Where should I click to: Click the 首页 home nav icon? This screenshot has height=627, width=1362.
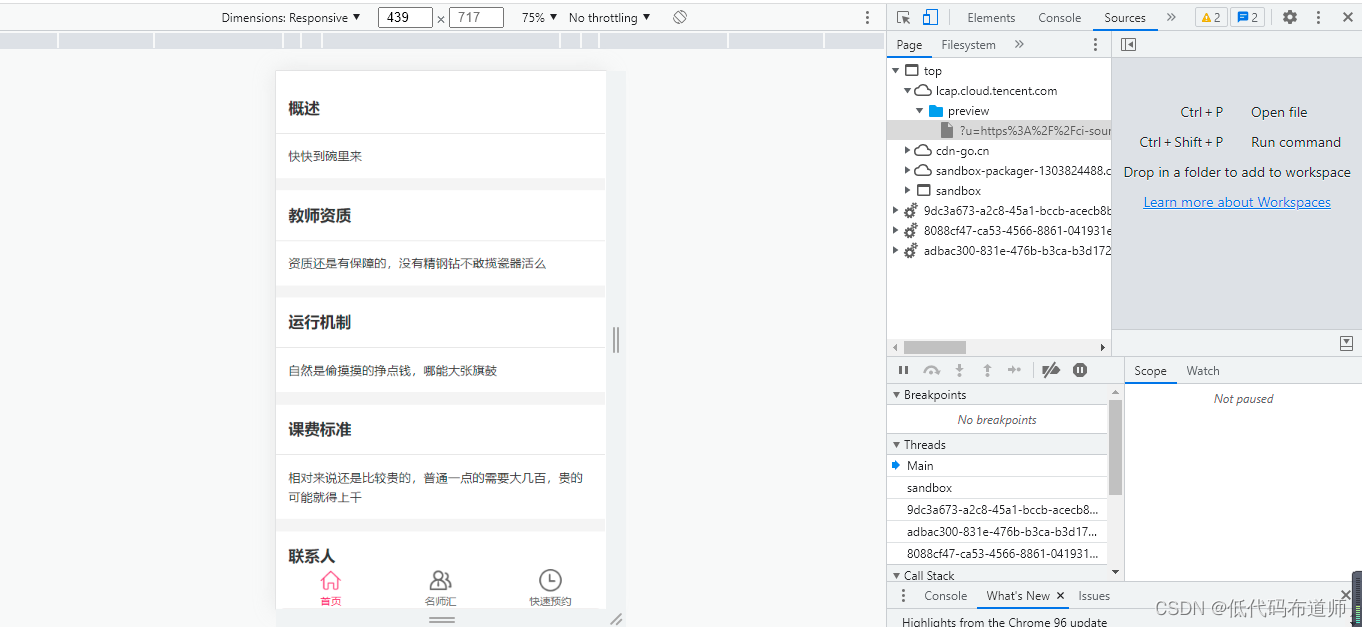coord(330,580)
